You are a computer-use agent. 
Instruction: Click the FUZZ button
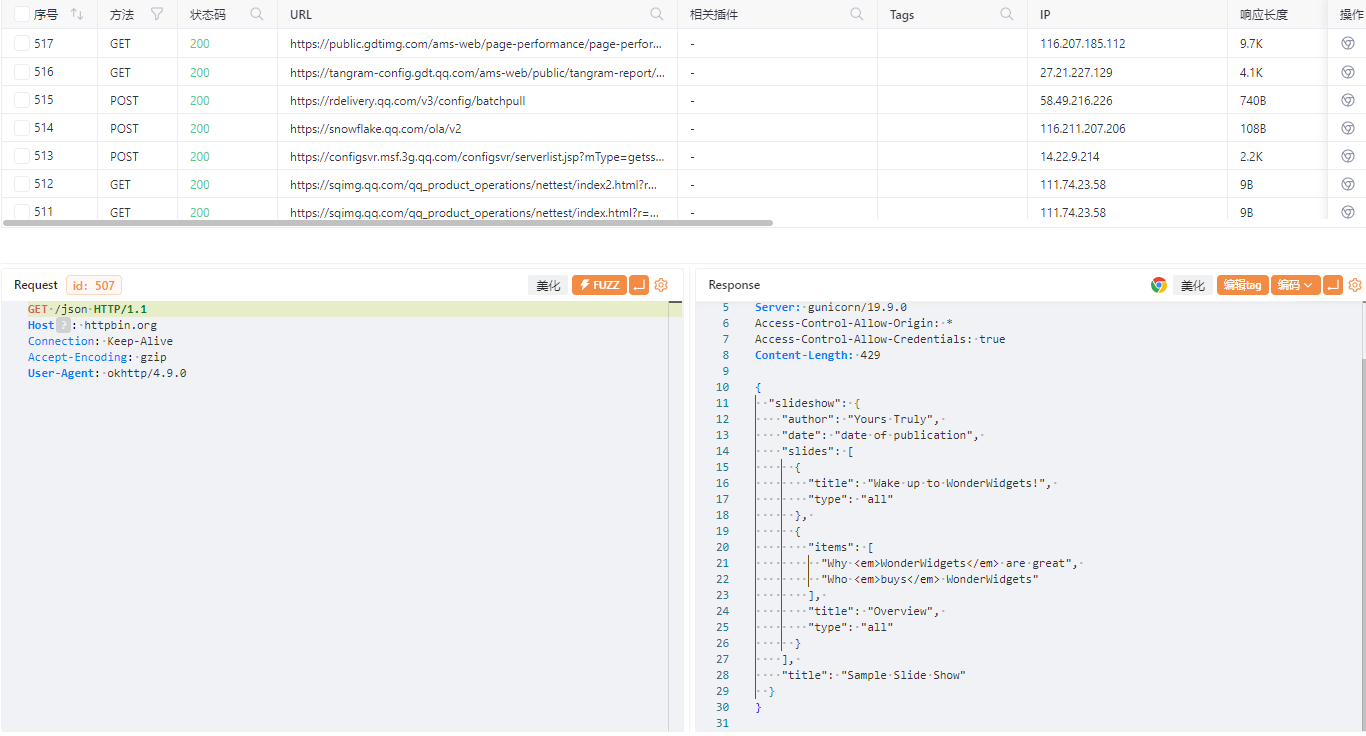coord(599,285)
